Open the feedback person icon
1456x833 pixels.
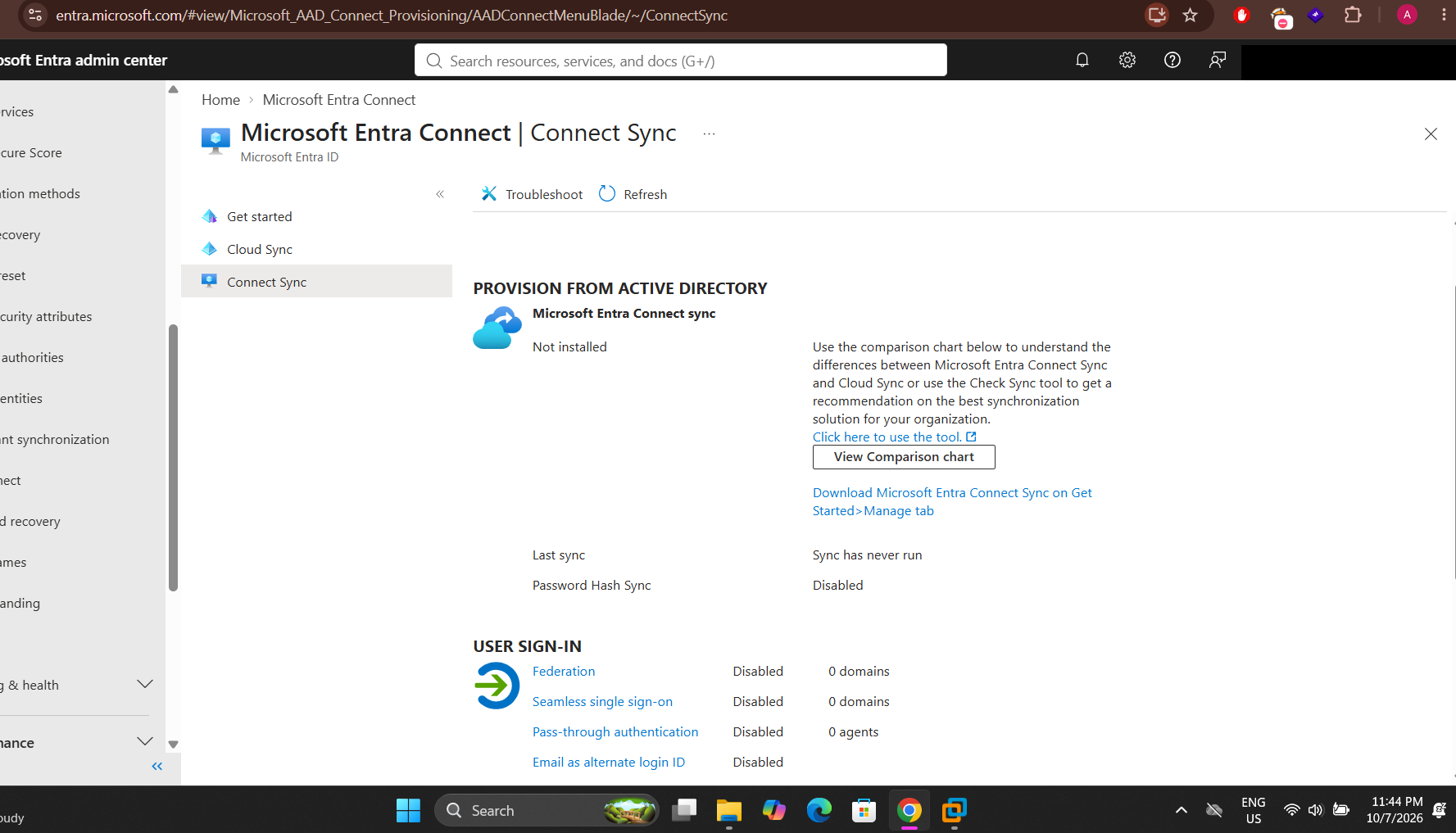1218,60
